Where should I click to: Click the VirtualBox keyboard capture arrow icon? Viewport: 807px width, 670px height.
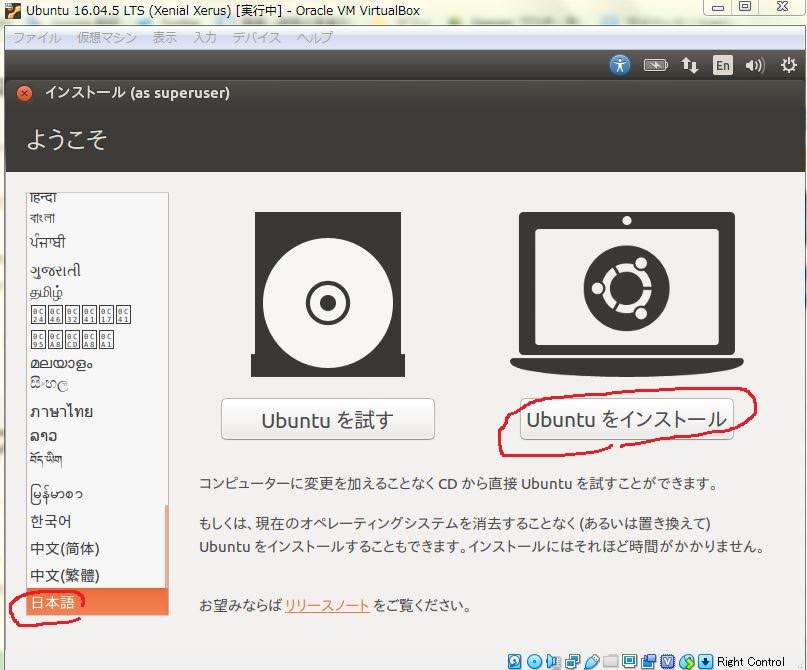pos(705,661)
